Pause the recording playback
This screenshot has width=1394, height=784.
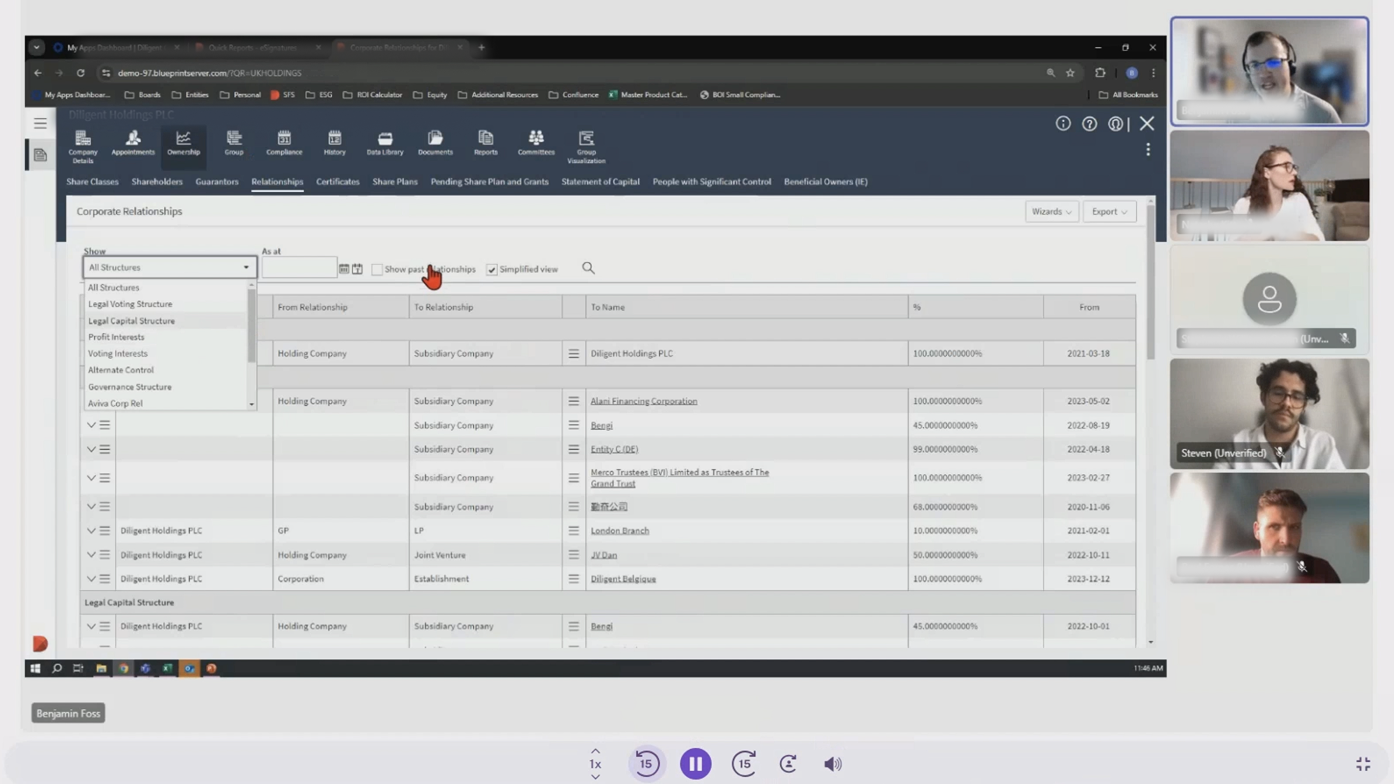[695, 764]
